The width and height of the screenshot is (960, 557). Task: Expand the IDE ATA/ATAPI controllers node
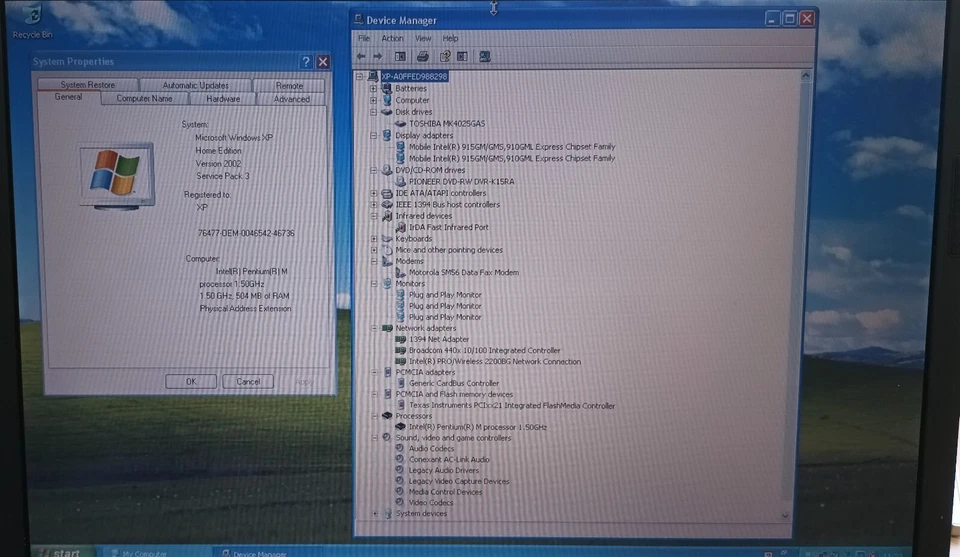(373, 193)
